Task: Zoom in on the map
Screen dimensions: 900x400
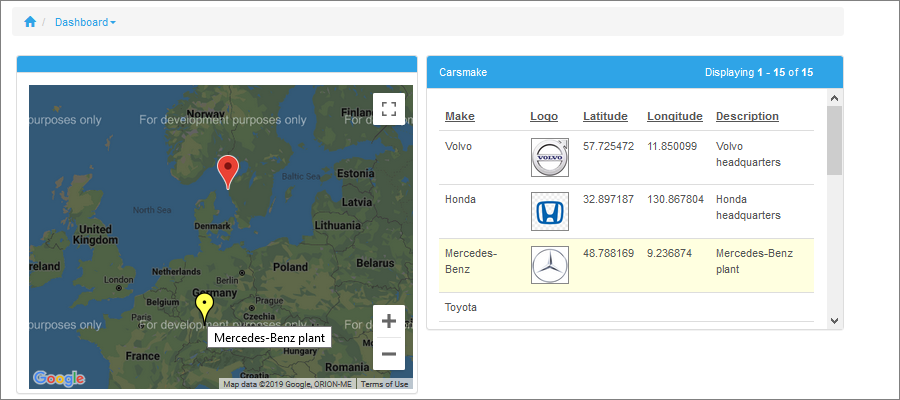Action: 389,321
